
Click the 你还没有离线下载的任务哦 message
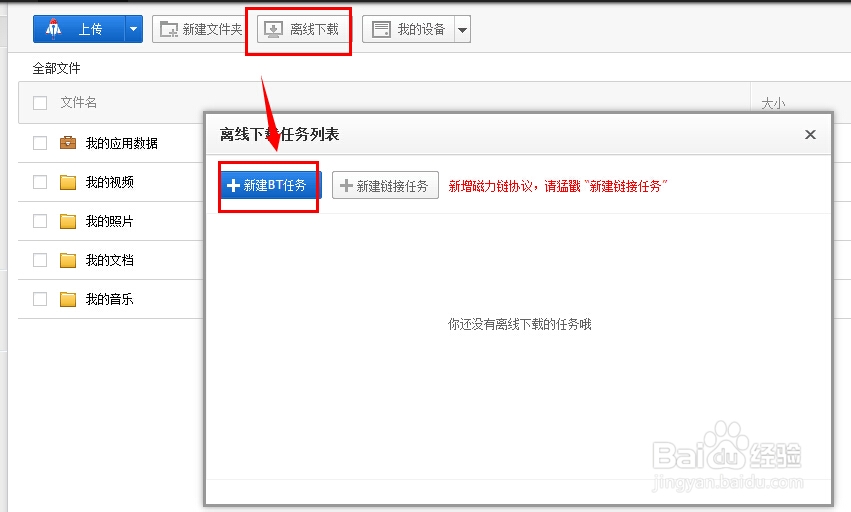(519, 325)
